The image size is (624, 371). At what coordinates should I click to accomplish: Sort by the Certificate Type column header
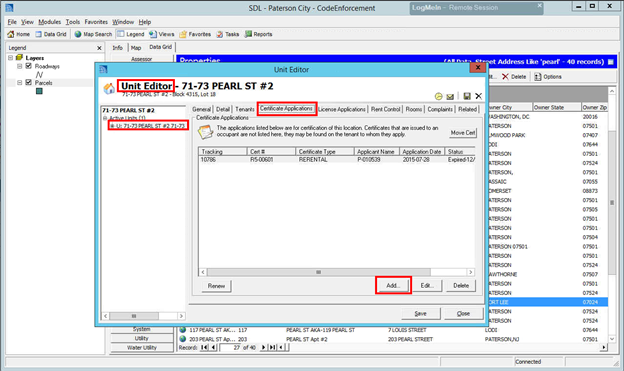pos(325,152)
